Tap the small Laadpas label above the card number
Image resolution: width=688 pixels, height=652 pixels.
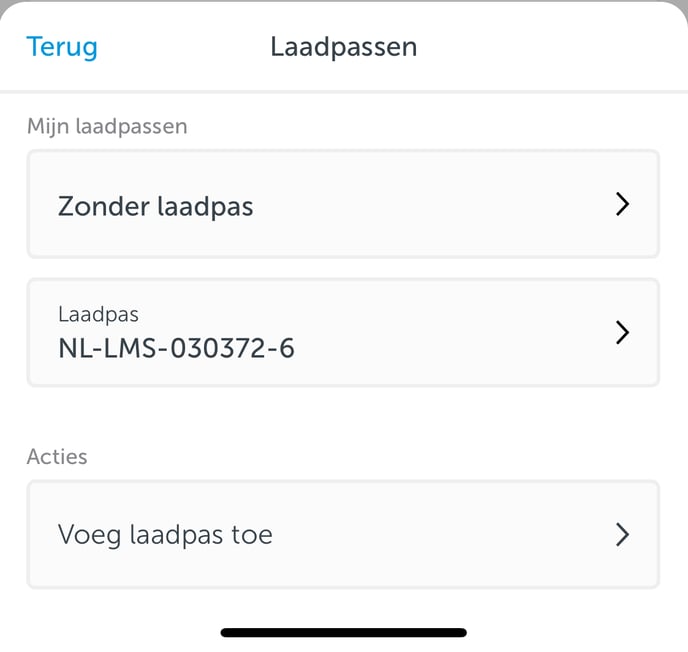98,315
